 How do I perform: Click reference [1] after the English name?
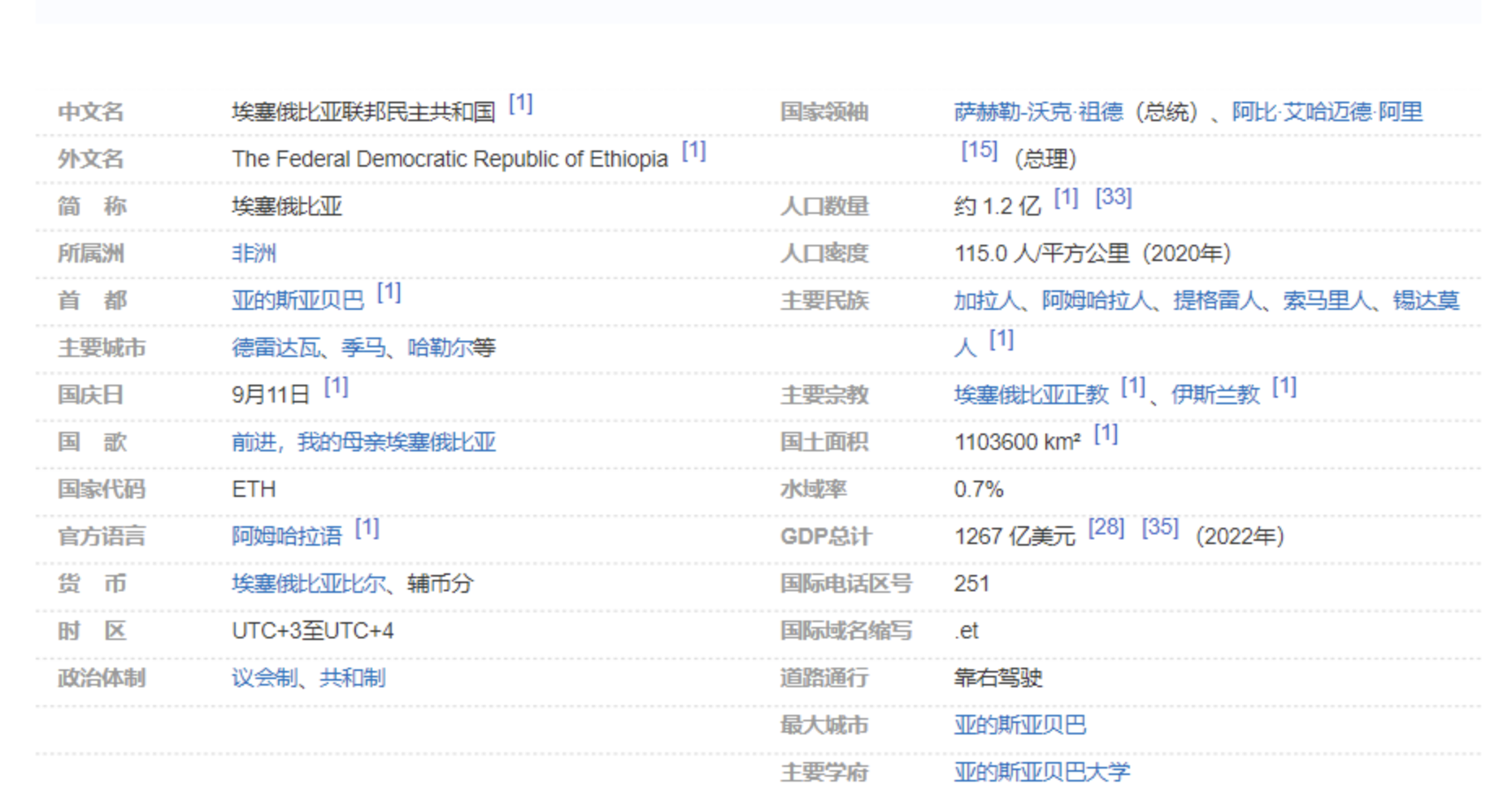click(x=693, y=151)
